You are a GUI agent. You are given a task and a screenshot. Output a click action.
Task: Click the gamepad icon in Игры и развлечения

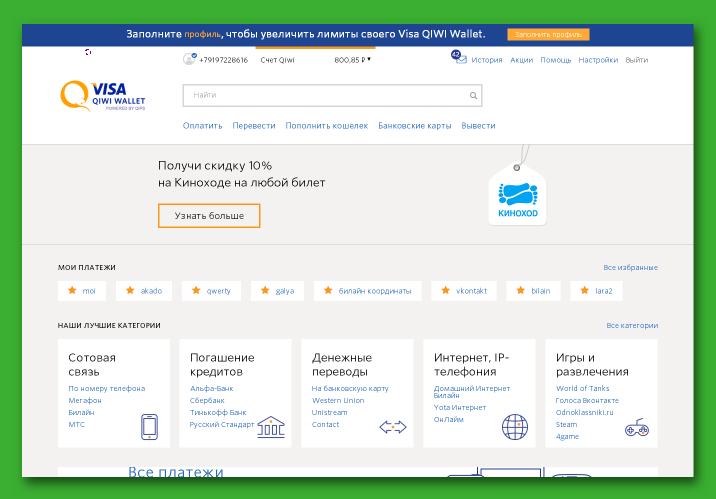click(x=637, y=428)
